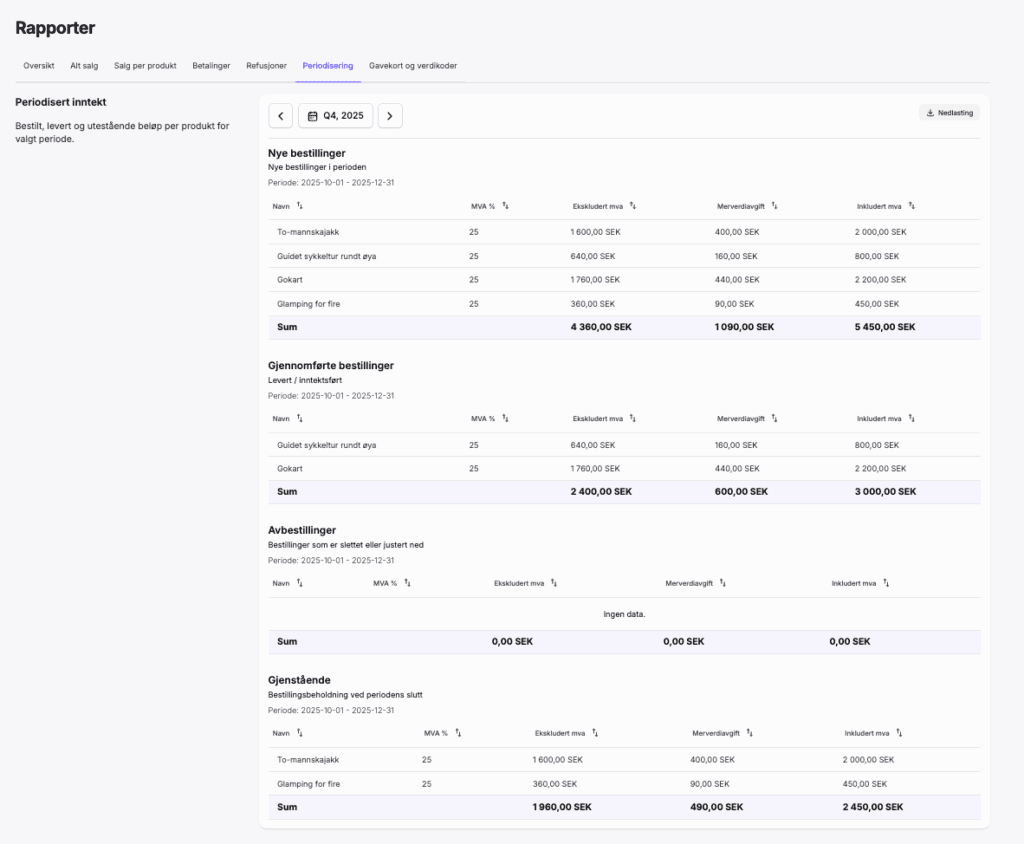Go to Salg per produkt tab
The height and width of the screenshot is (844, 1024).
(x=145, y=65)
